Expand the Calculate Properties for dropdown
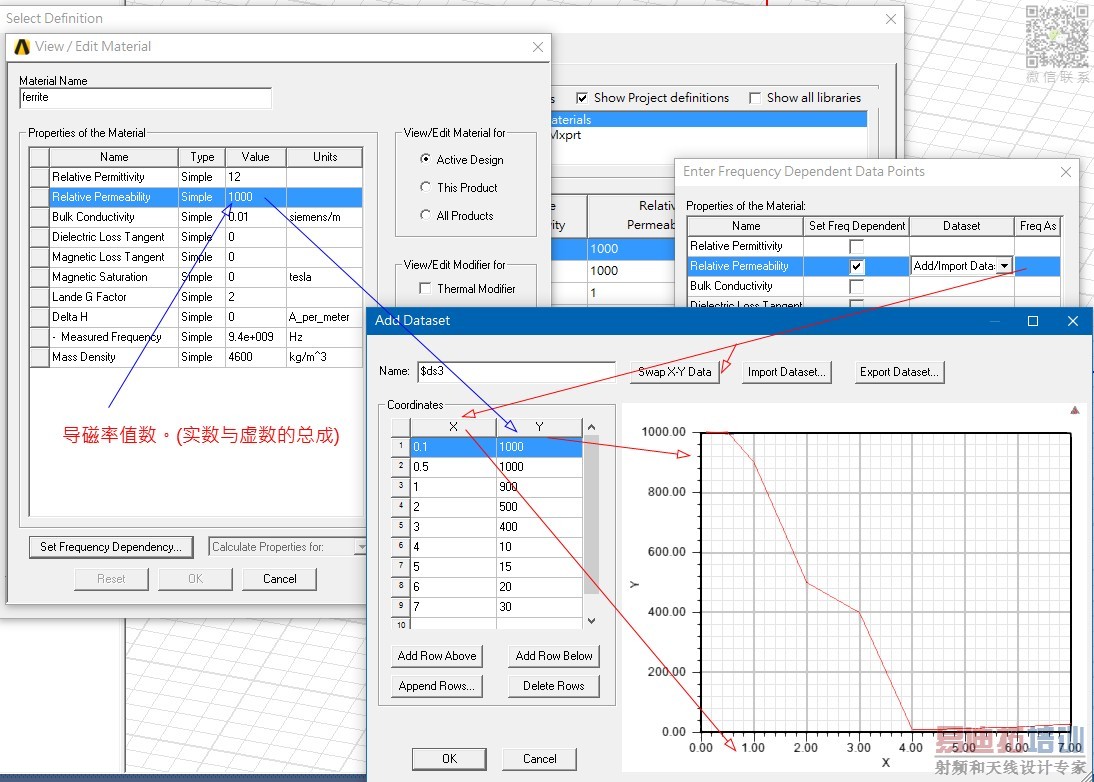 click(360, 547)
